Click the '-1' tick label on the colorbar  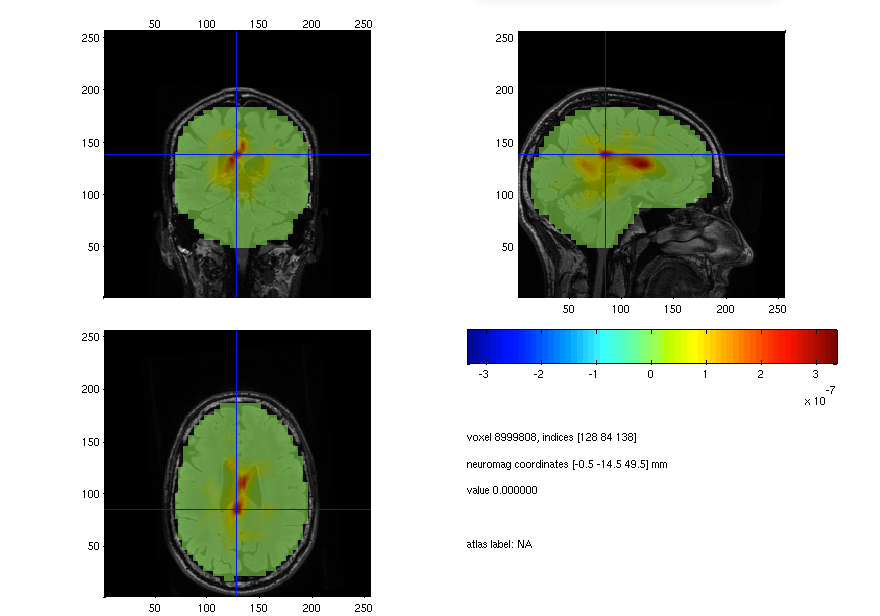593,374
